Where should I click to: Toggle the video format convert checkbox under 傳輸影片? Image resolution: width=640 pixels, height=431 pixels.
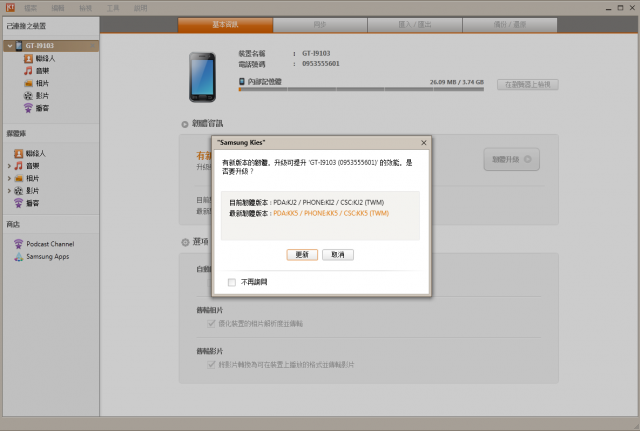(x=211, y=364)
